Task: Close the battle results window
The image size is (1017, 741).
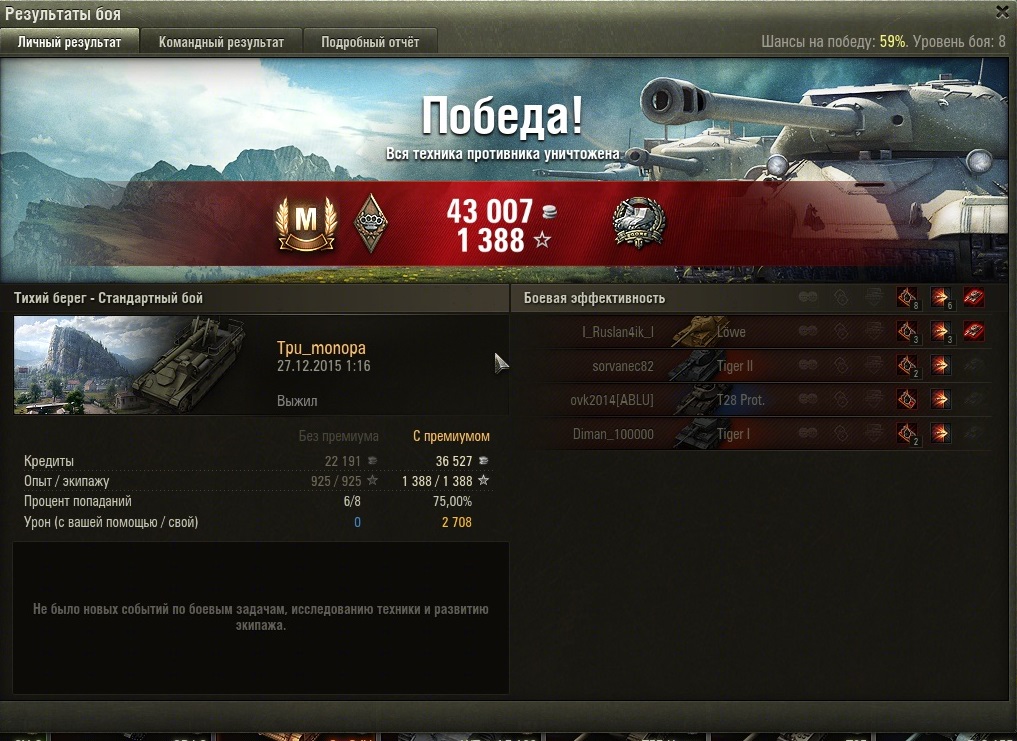Action: point(1003,12)
